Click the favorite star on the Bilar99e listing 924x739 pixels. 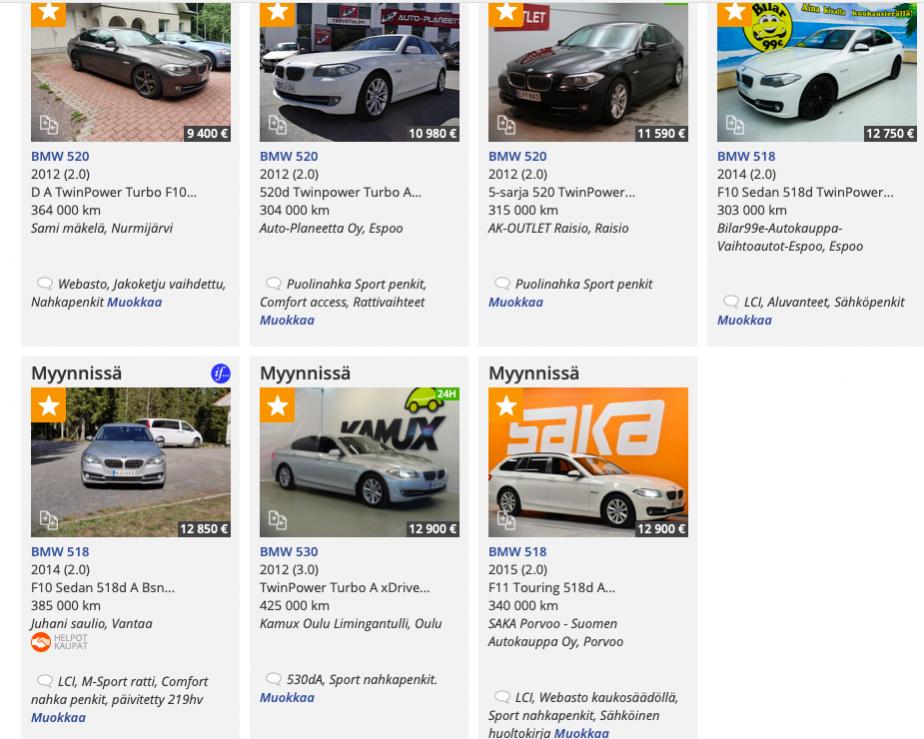[x=735, y=12]
